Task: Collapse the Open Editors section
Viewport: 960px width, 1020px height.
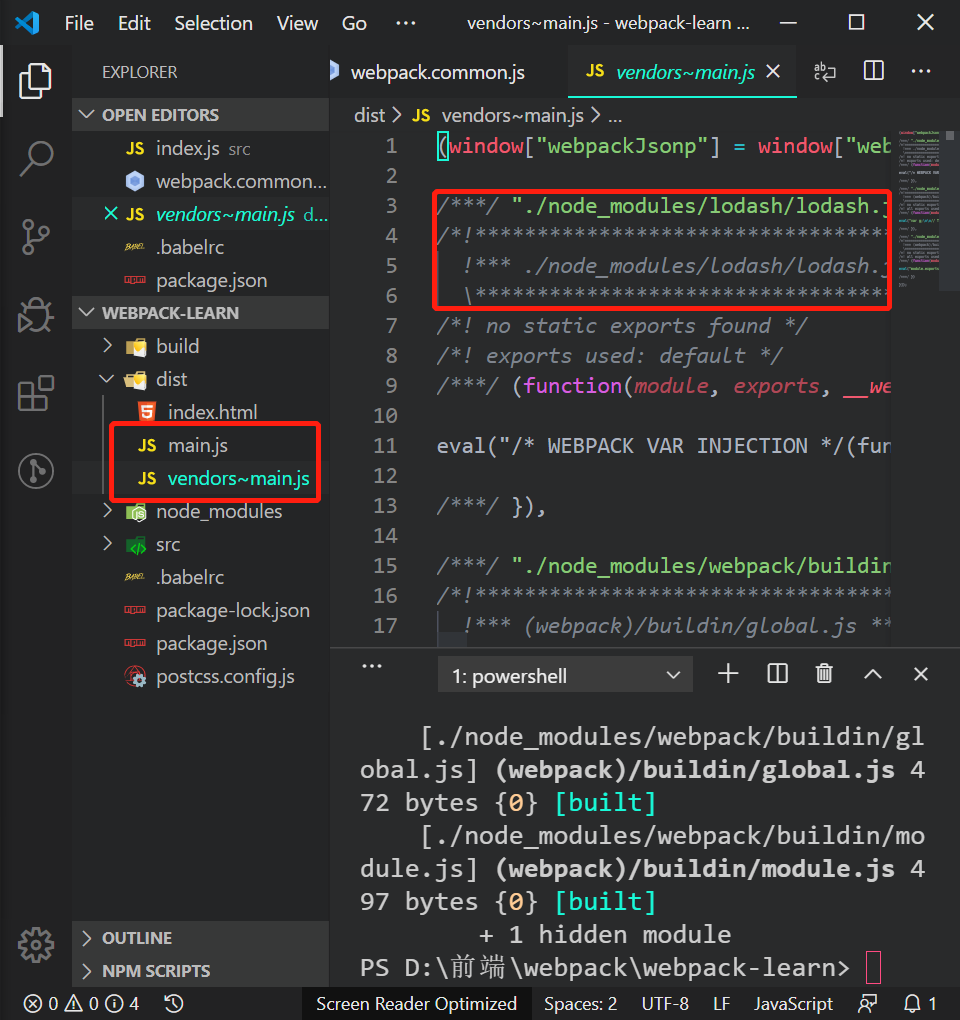Action: (200, 115)
